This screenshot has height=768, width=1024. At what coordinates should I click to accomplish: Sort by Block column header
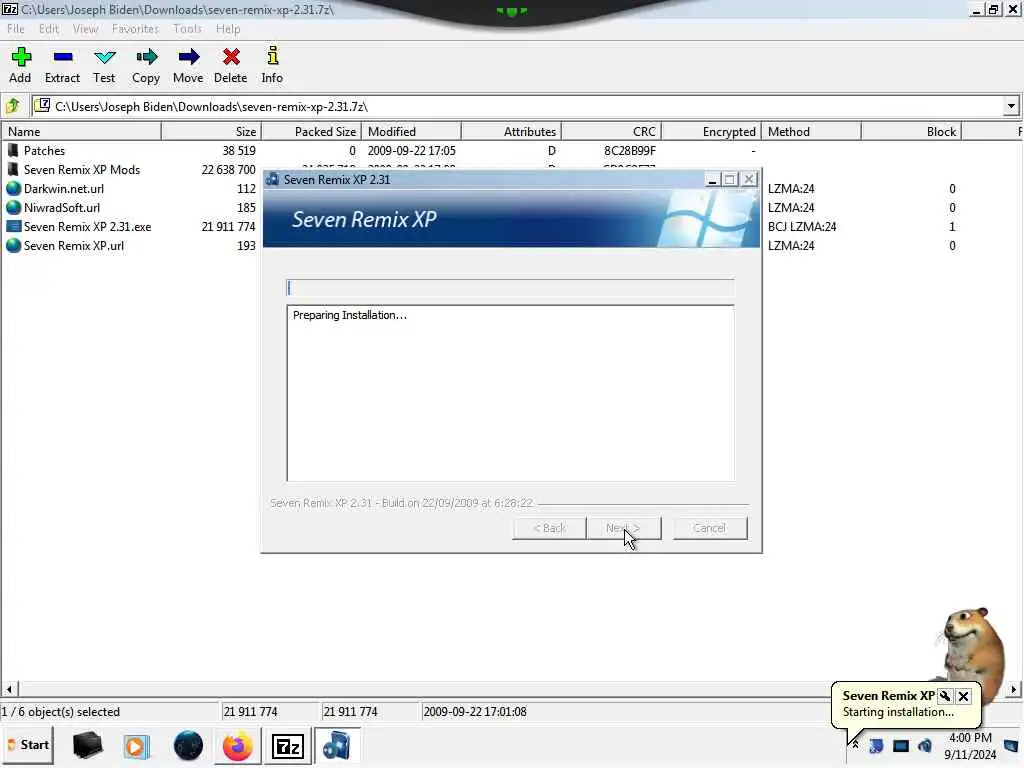[912, 131]
